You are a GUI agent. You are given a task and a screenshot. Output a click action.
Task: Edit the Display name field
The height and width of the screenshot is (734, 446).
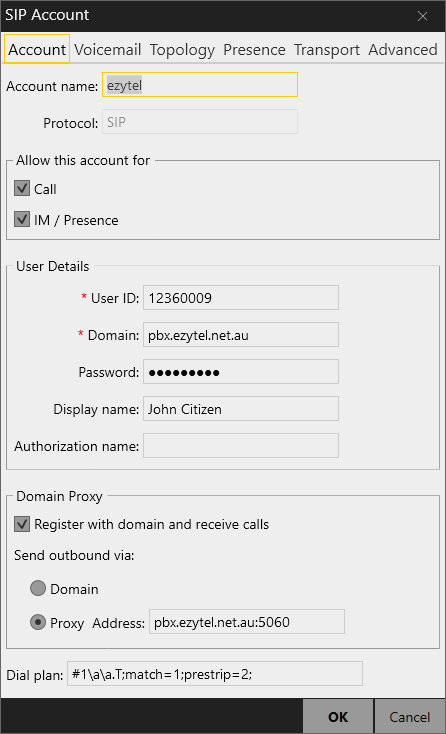click(x=241, y=409)
